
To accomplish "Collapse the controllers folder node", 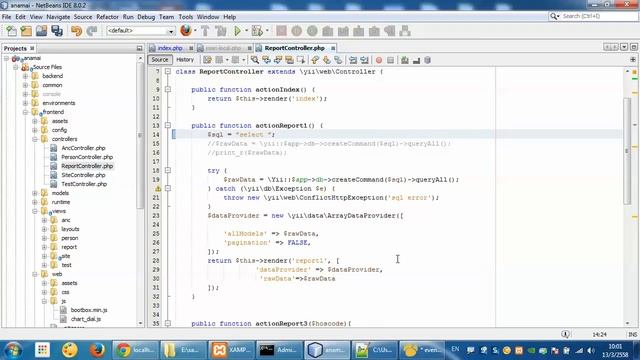I will (35, 139).
